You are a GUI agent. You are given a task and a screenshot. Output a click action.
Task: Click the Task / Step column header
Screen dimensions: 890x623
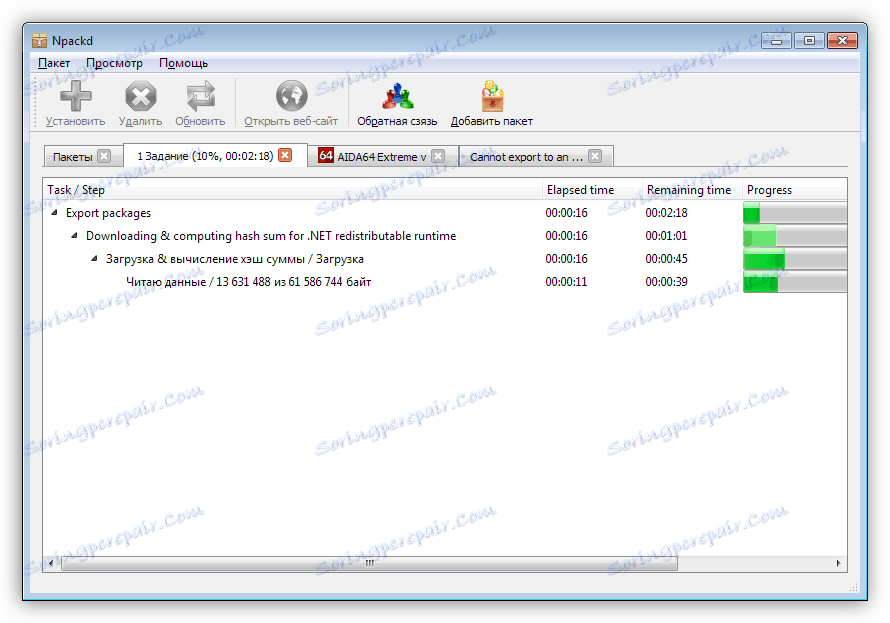[x=292, y=190]
